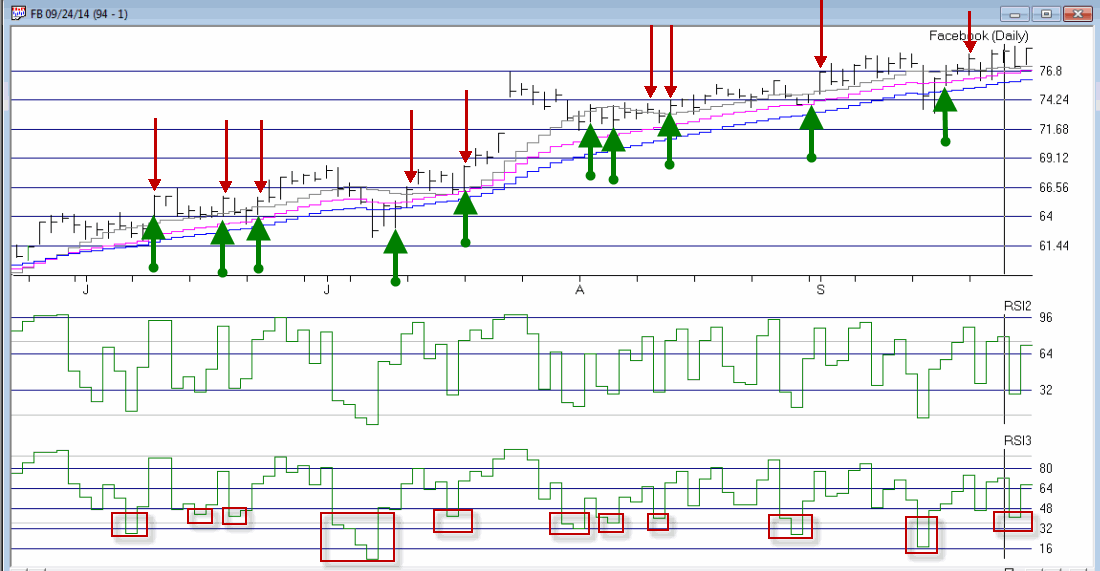The width and height of the screenshot is (1100, 571).
Task: Click the June J month label
Action: pyautogui.click(x=86, y=289)
